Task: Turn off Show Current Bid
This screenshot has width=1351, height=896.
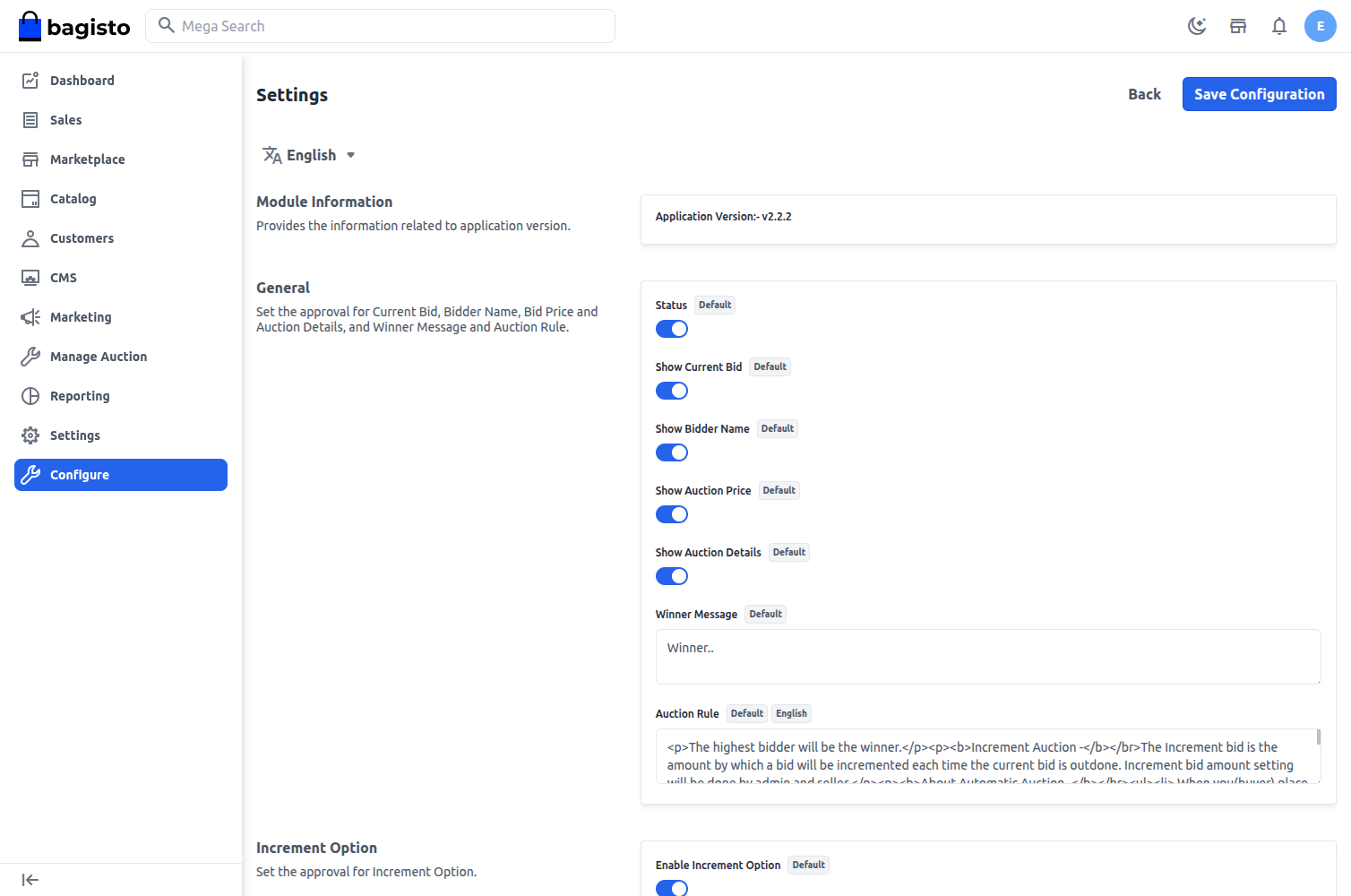Action: (672, 391)
